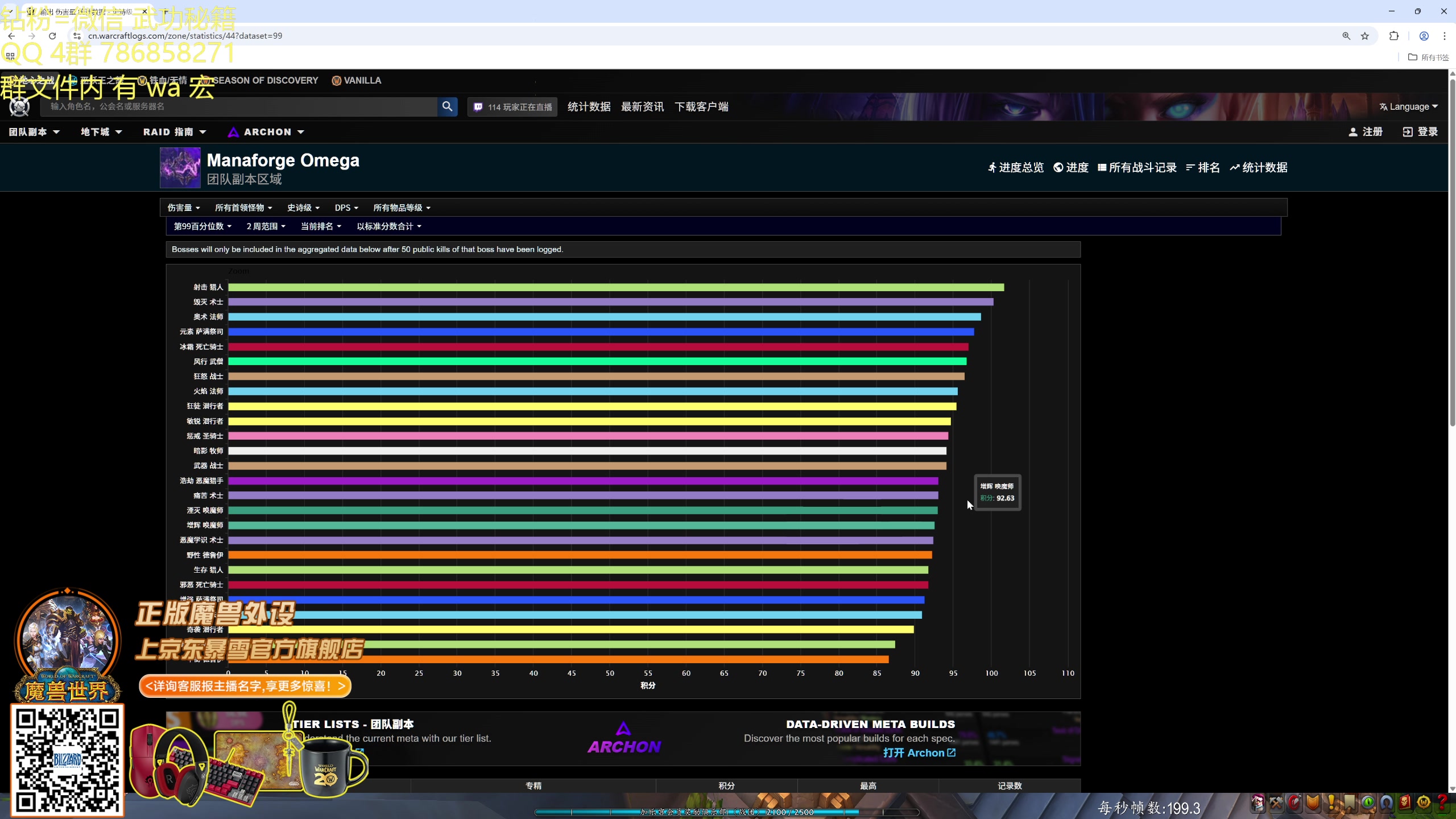Screen dimensions: 1456x819
Task: Open the Chrome three-dot menu
Action: (1445, 36)
